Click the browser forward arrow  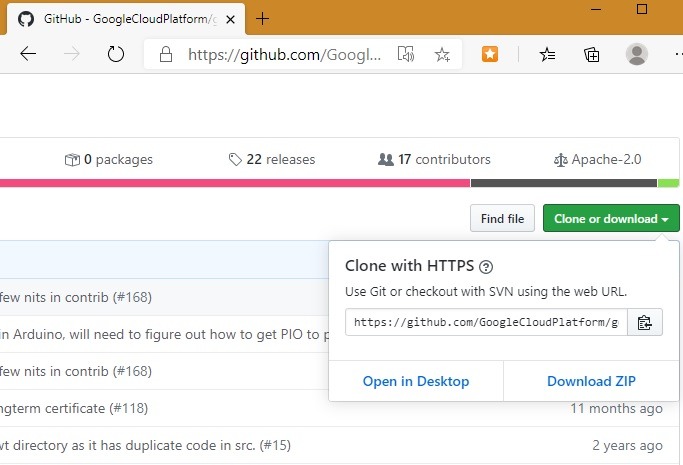click(x=72, y=54)
